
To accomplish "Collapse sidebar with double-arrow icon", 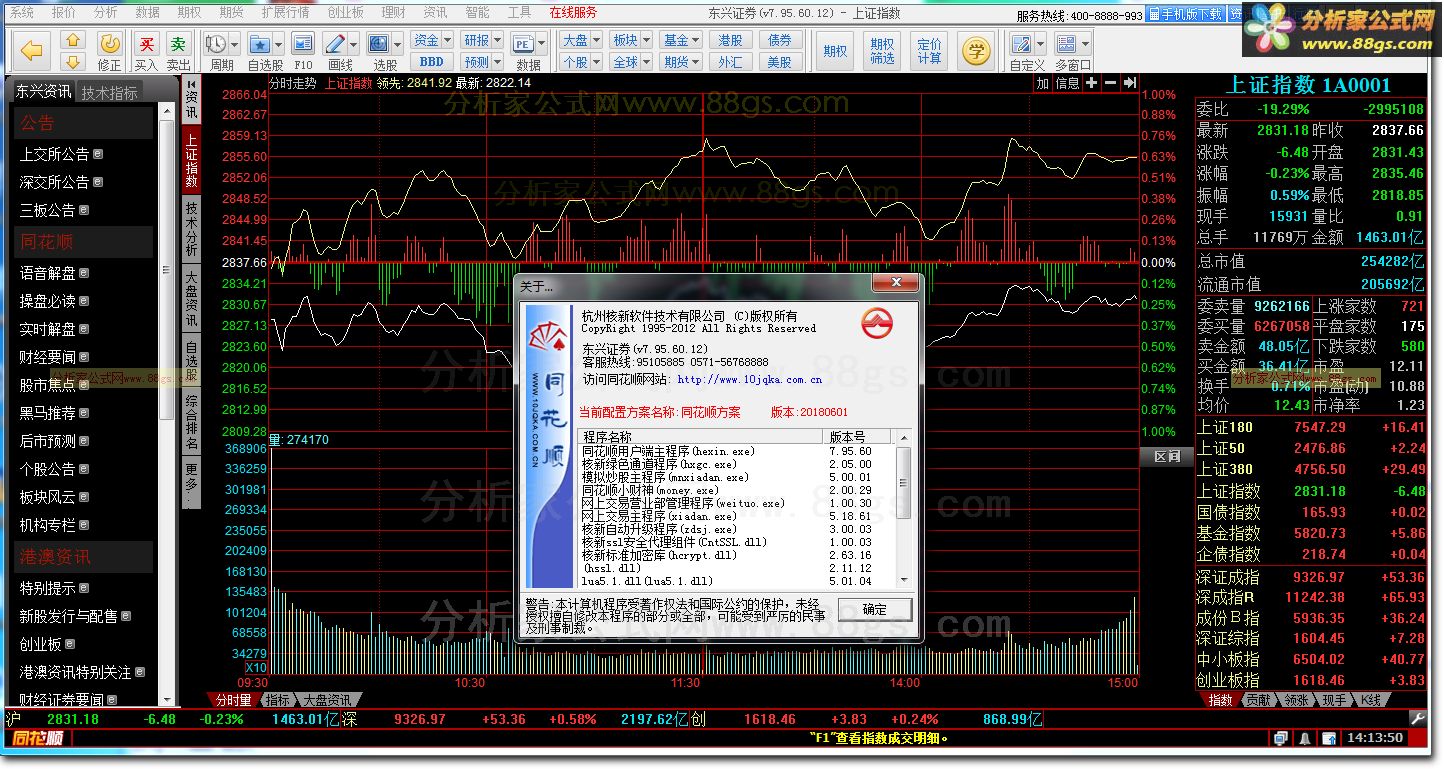I will 191,83.
